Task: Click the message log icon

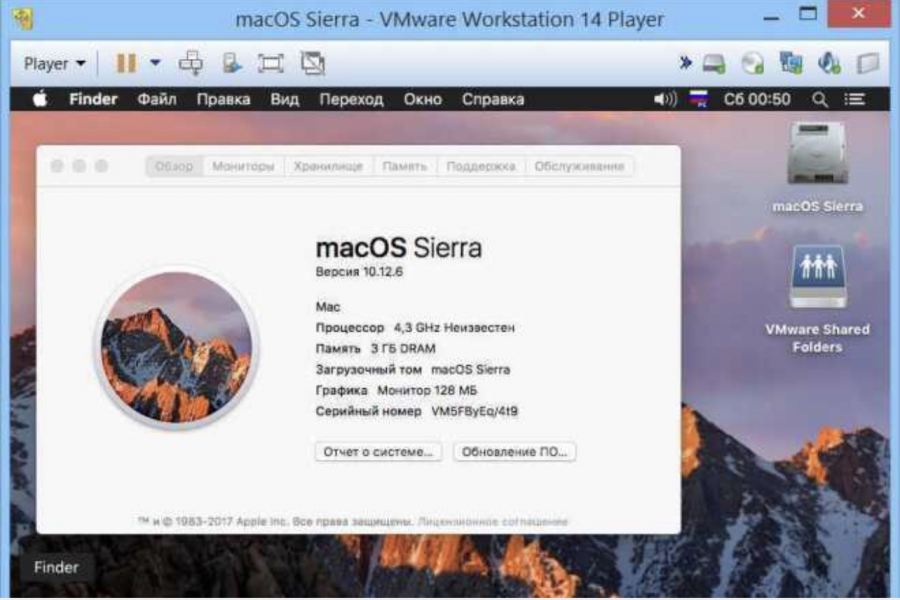Action: pyautogui.click(x=868, y=63)
